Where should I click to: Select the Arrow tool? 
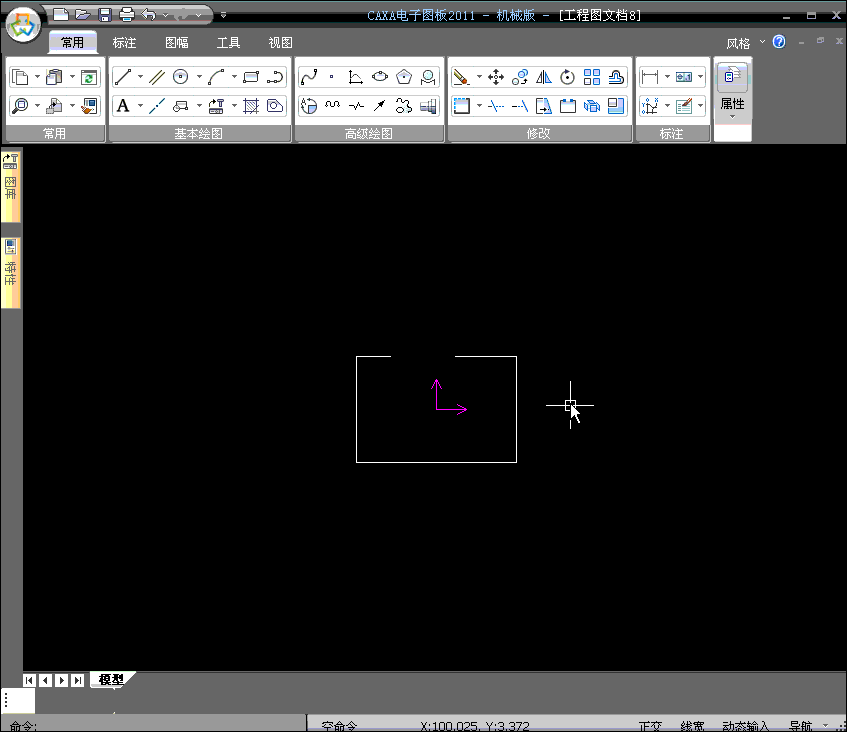380,106
